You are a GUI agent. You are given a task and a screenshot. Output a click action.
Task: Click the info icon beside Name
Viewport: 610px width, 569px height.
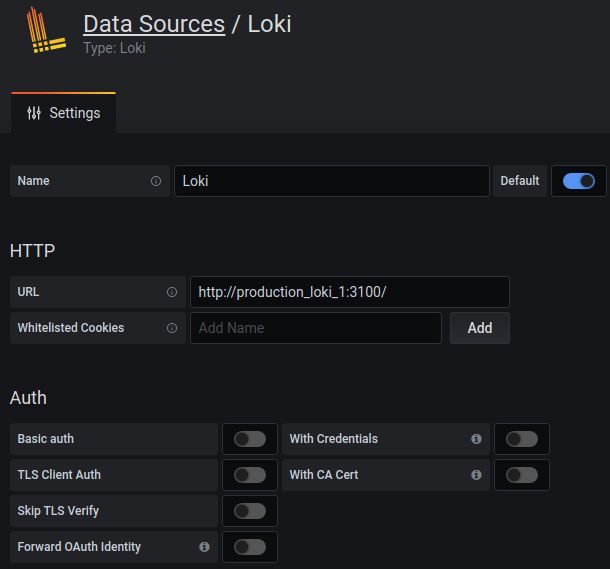coord(156,181)
